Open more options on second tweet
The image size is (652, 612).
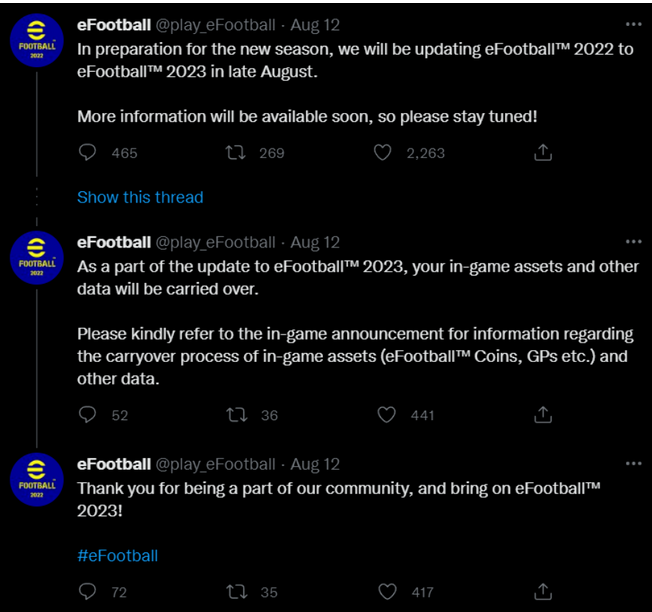click(633, 242)
